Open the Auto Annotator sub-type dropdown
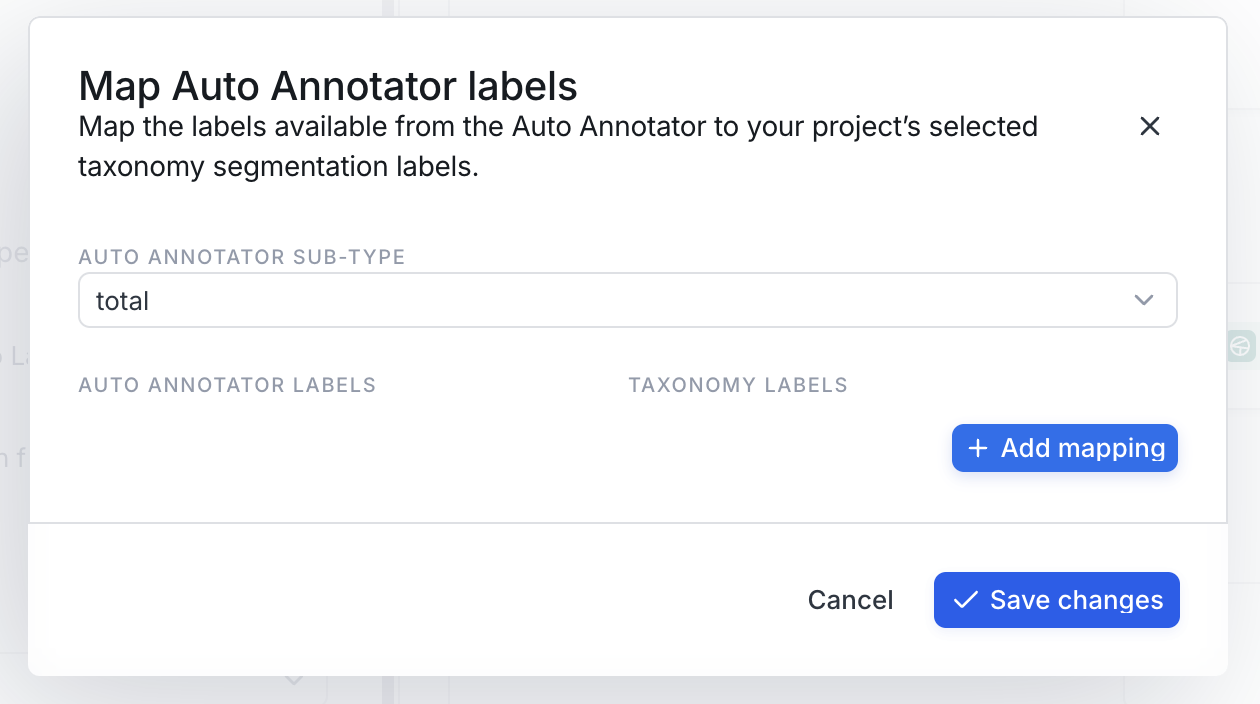This screenshot has width=1260, height=704. coord(628,300)
